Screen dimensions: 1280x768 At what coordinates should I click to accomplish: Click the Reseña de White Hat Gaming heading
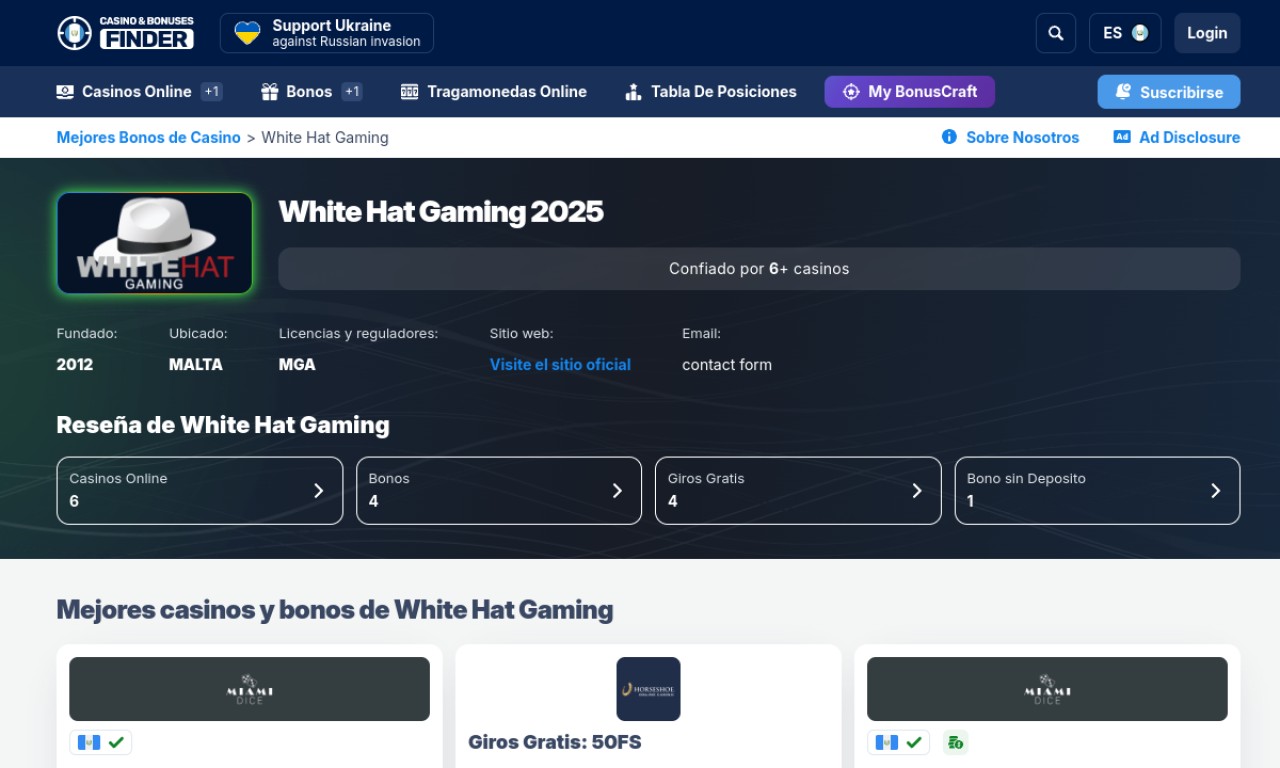[223, 425]
